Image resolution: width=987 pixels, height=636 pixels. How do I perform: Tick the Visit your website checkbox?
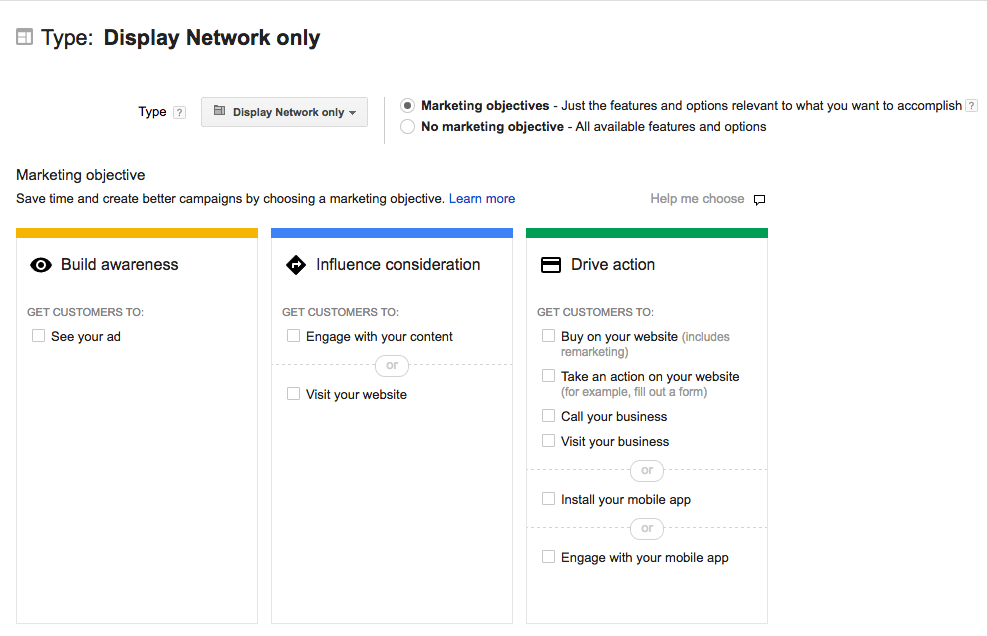(x=293, y=394)
